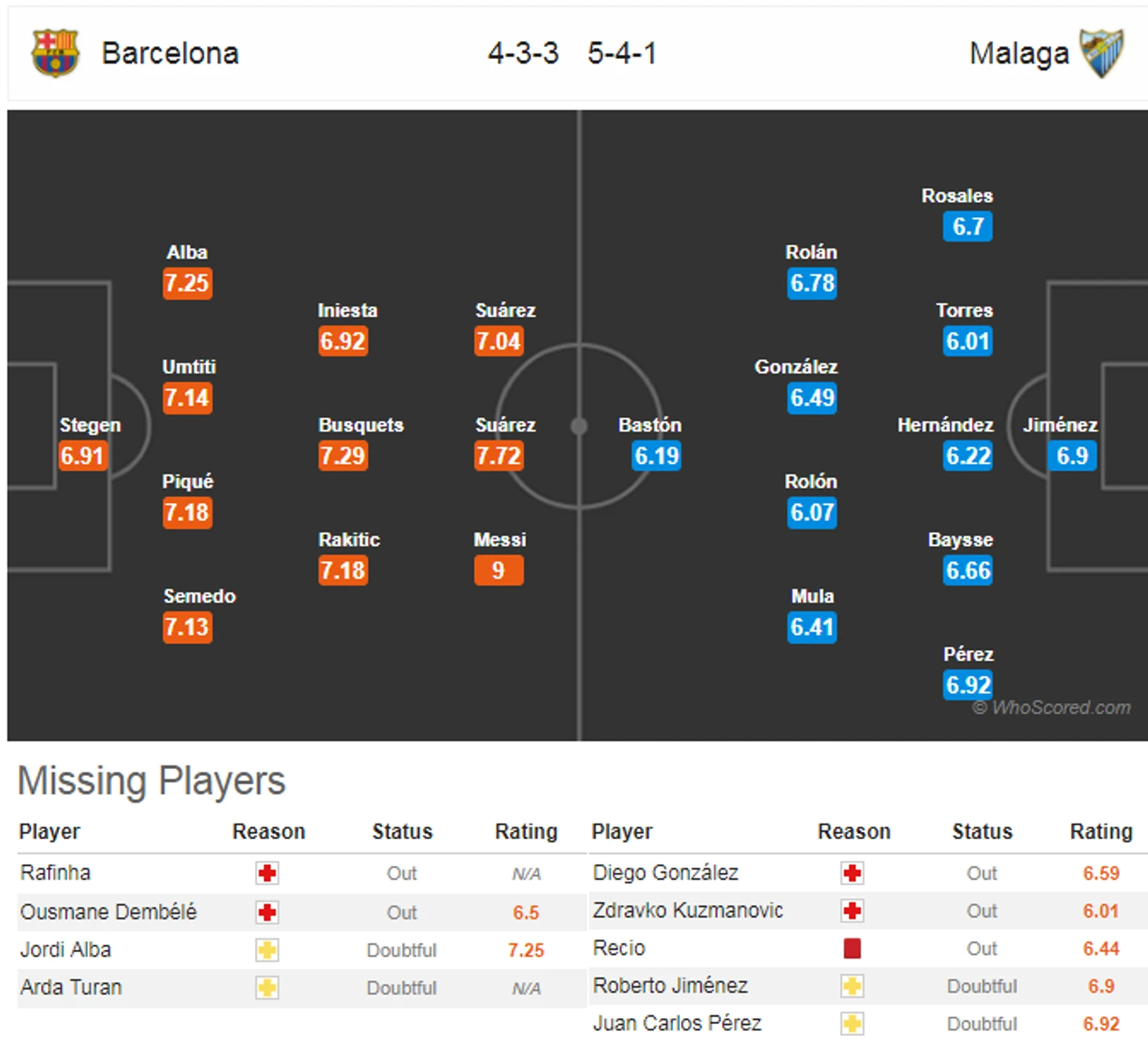1148x1042 pixels.
Task: Click the Malaga team name
Action: click(x=1019, y=53)
